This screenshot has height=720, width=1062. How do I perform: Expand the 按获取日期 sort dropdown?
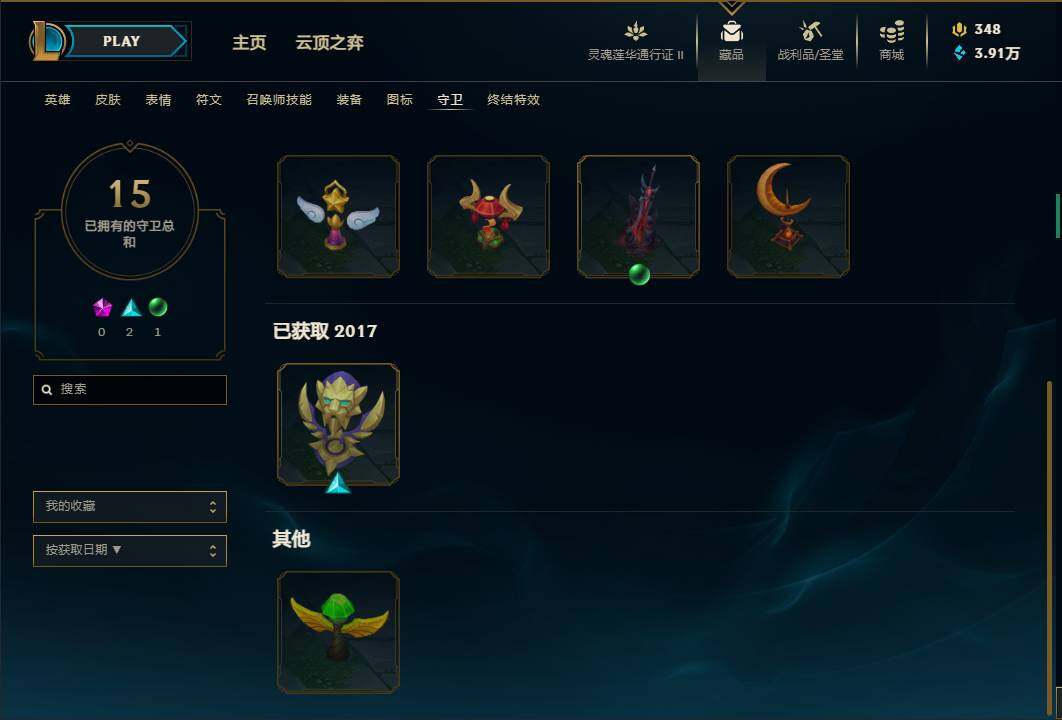coord(130,551)
